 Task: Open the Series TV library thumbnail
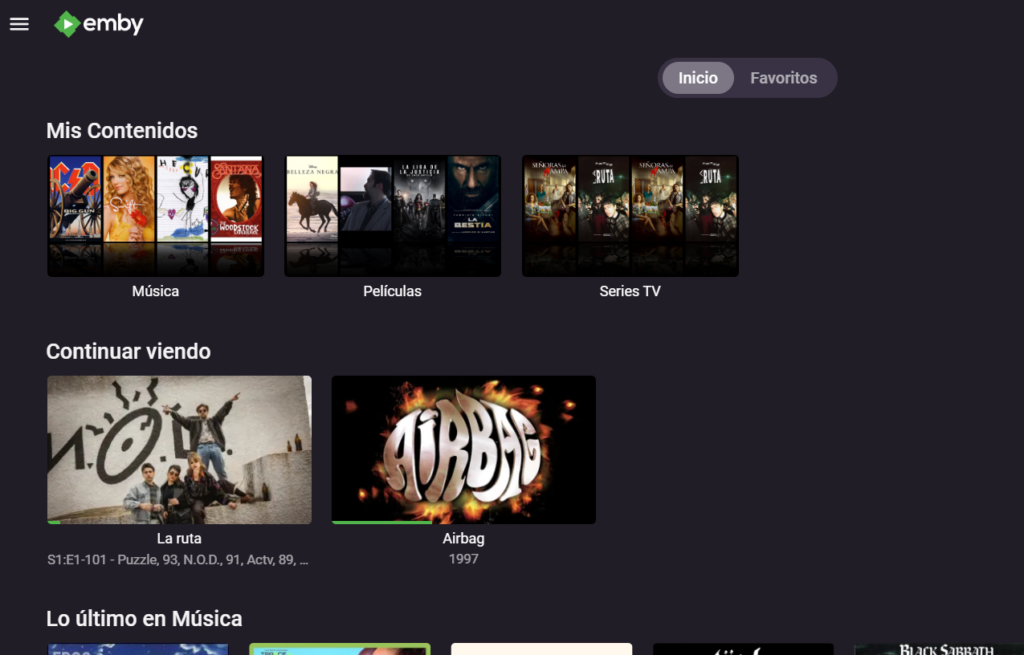click(630, 215)
